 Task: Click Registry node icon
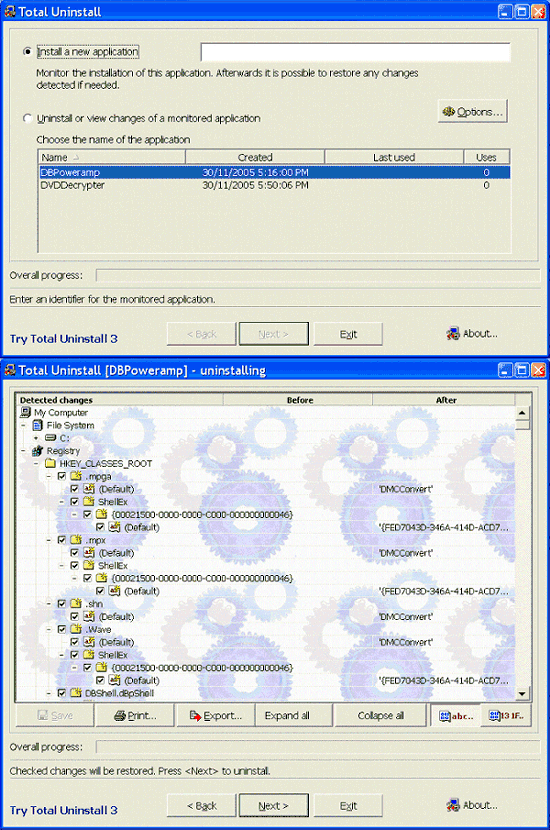click(38, 451)
